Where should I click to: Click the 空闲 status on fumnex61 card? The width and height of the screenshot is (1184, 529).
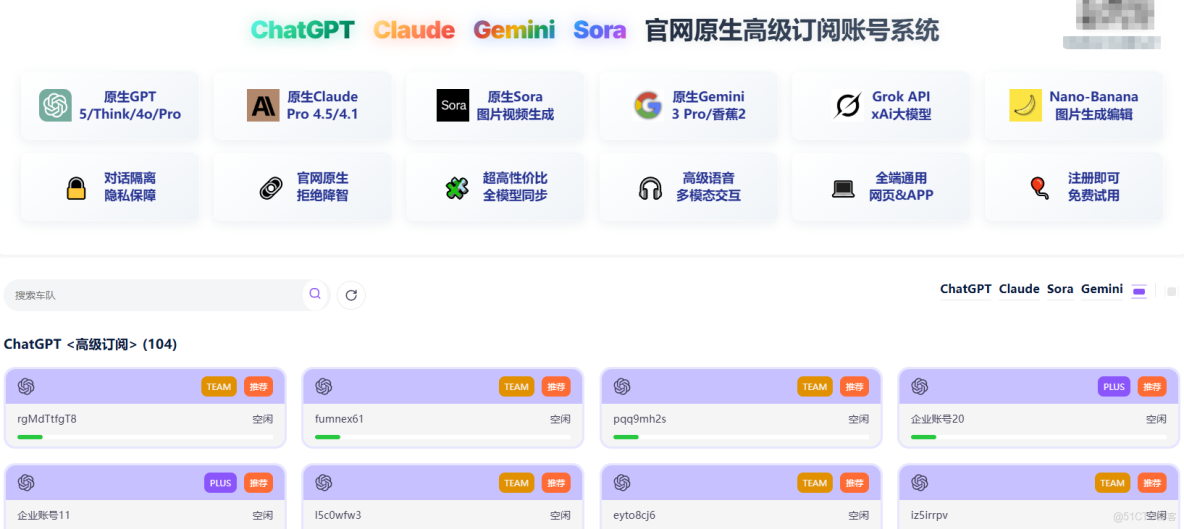point(560,419)
